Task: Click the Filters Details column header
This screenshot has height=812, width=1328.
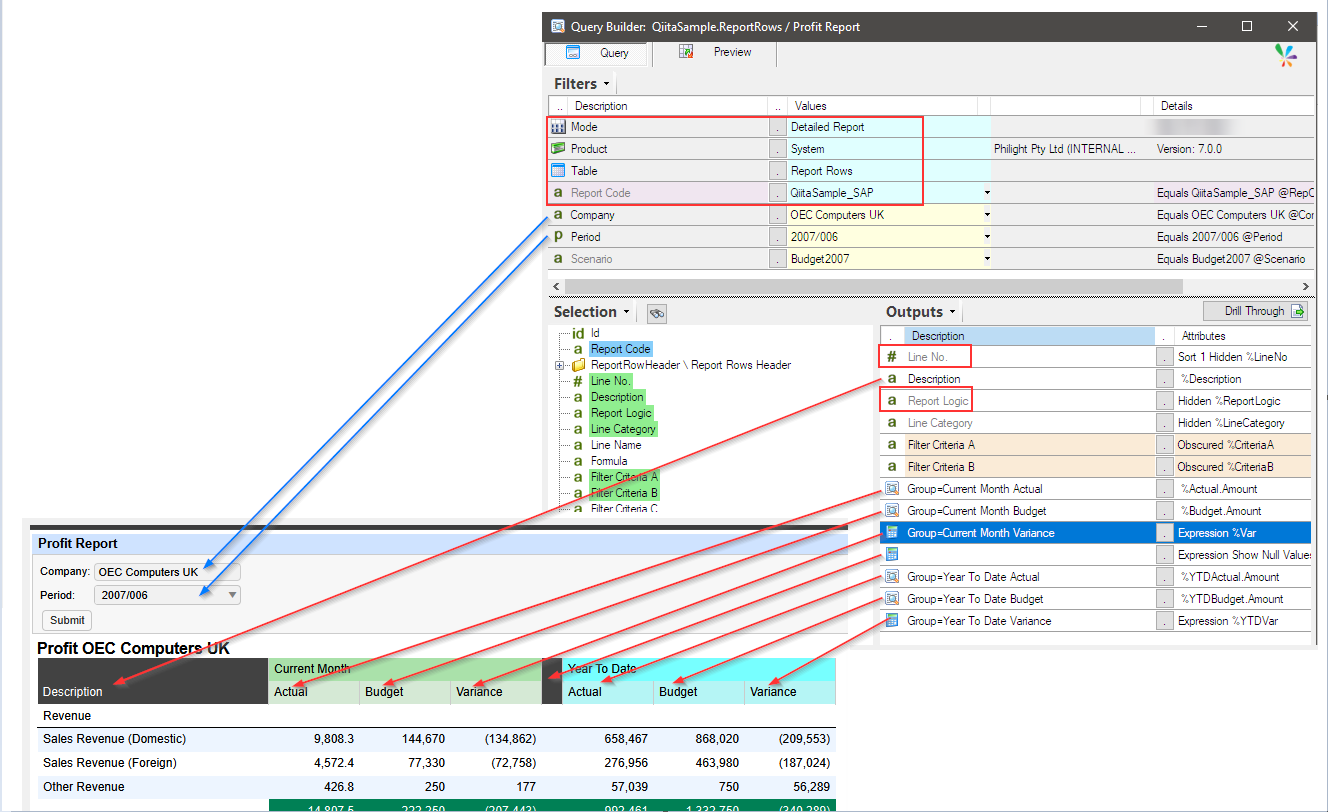Action: 1232,106
